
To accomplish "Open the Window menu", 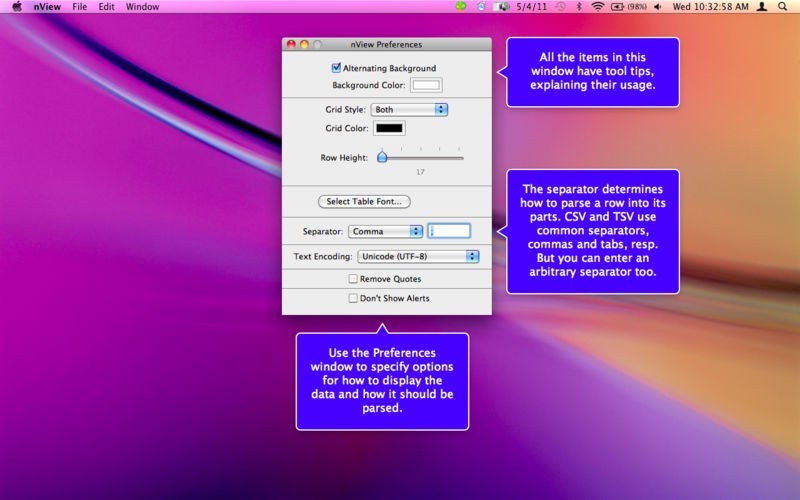I will coord(142,7).
